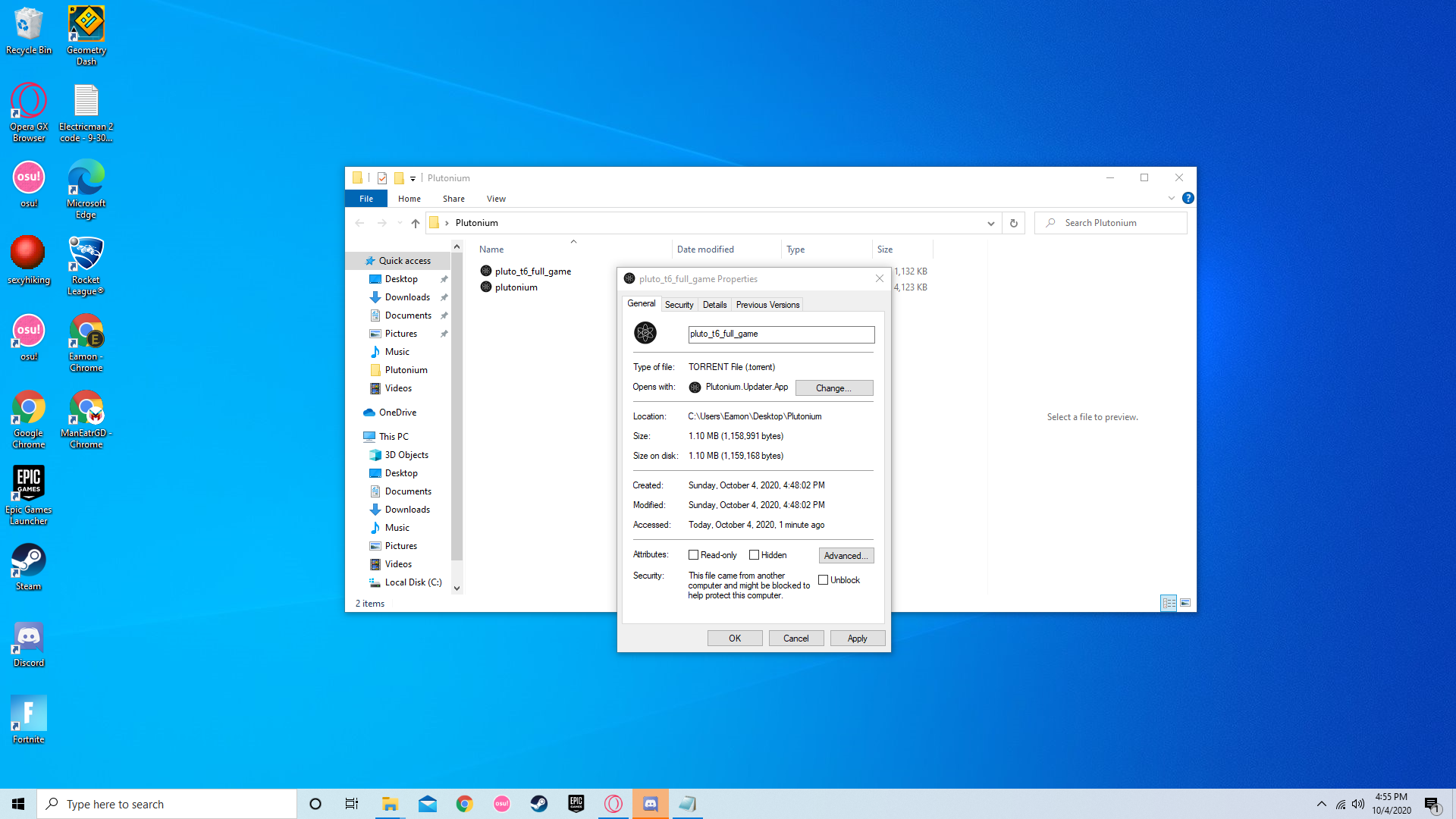Click the Cortana circle button
Image resolution: width=1456 pixels, height=819 pixels.
click(x=315, y=804)
